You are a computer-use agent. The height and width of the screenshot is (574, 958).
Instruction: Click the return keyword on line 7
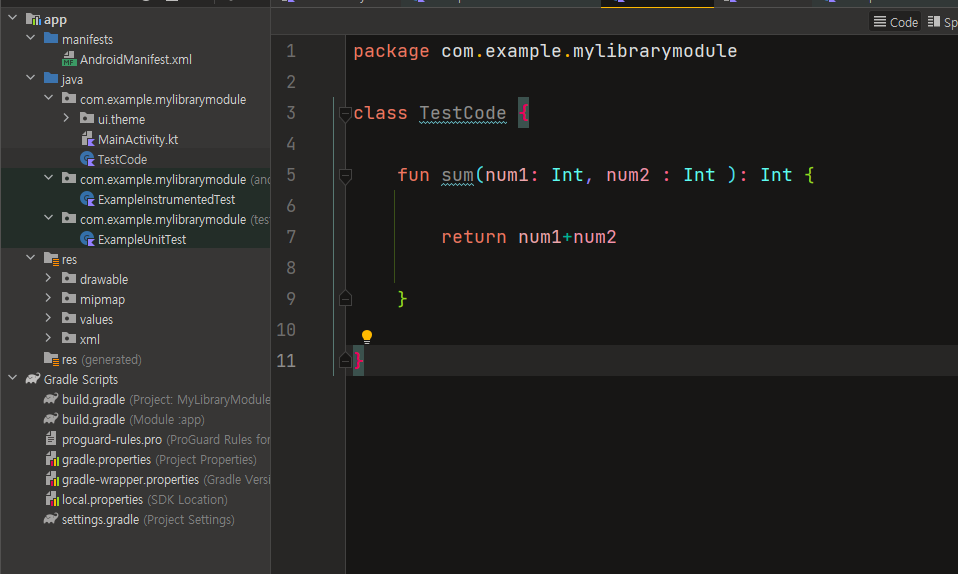pos(474,237)
